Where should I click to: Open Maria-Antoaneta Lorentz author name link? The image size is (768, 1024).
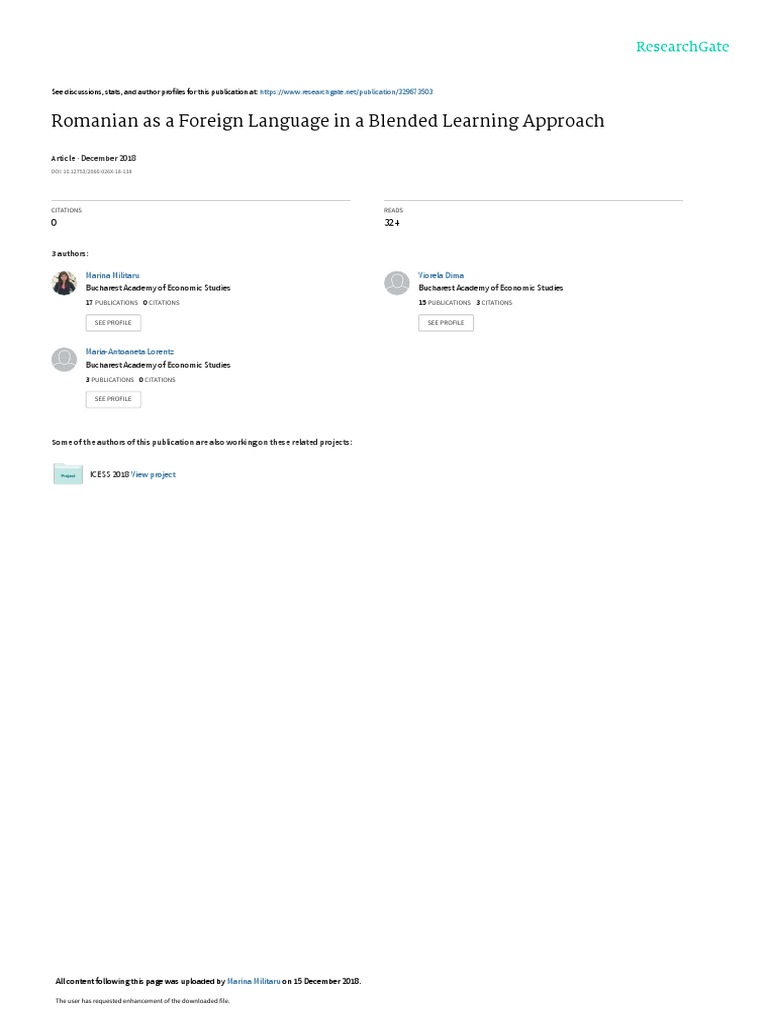pyautogui.click(x=130, y=352)
